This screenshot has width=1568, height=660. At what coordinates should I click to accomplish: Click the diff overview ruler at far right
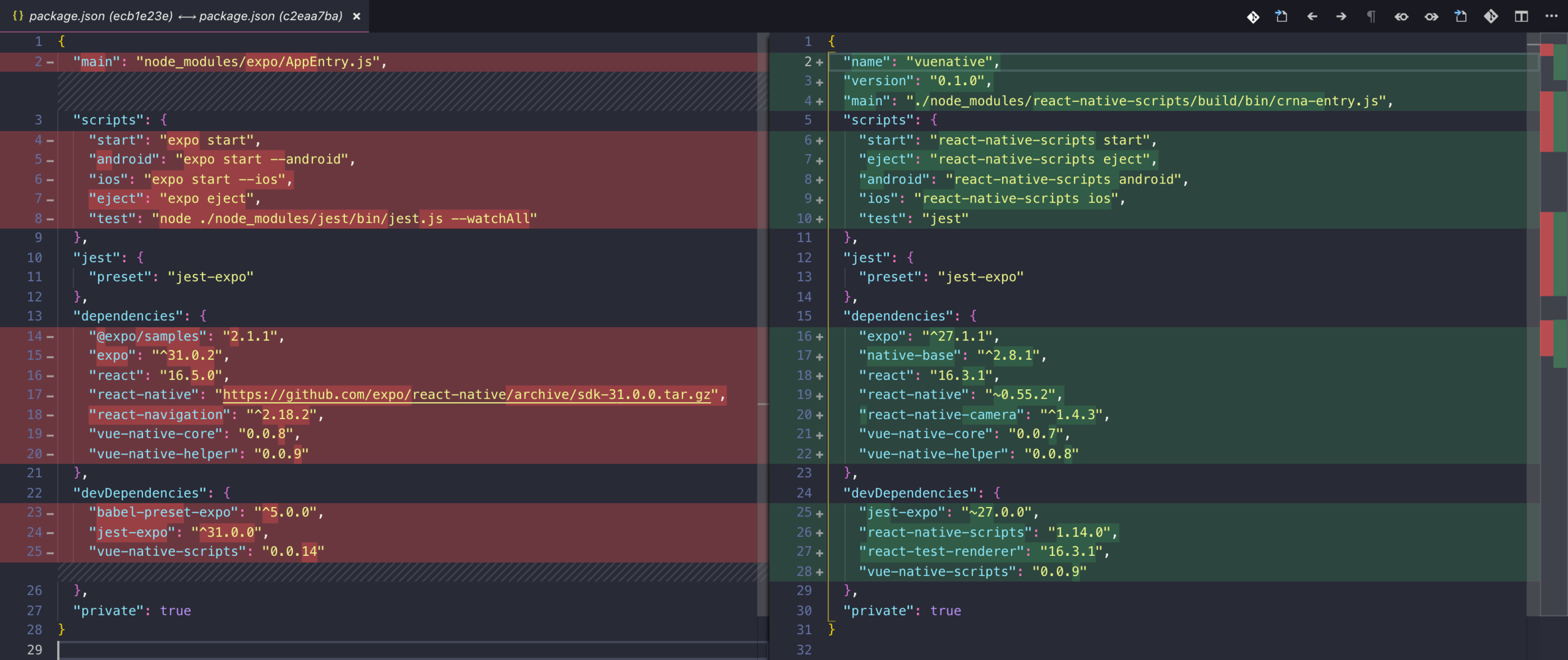pyautogui.click(x=1554, y=325)
